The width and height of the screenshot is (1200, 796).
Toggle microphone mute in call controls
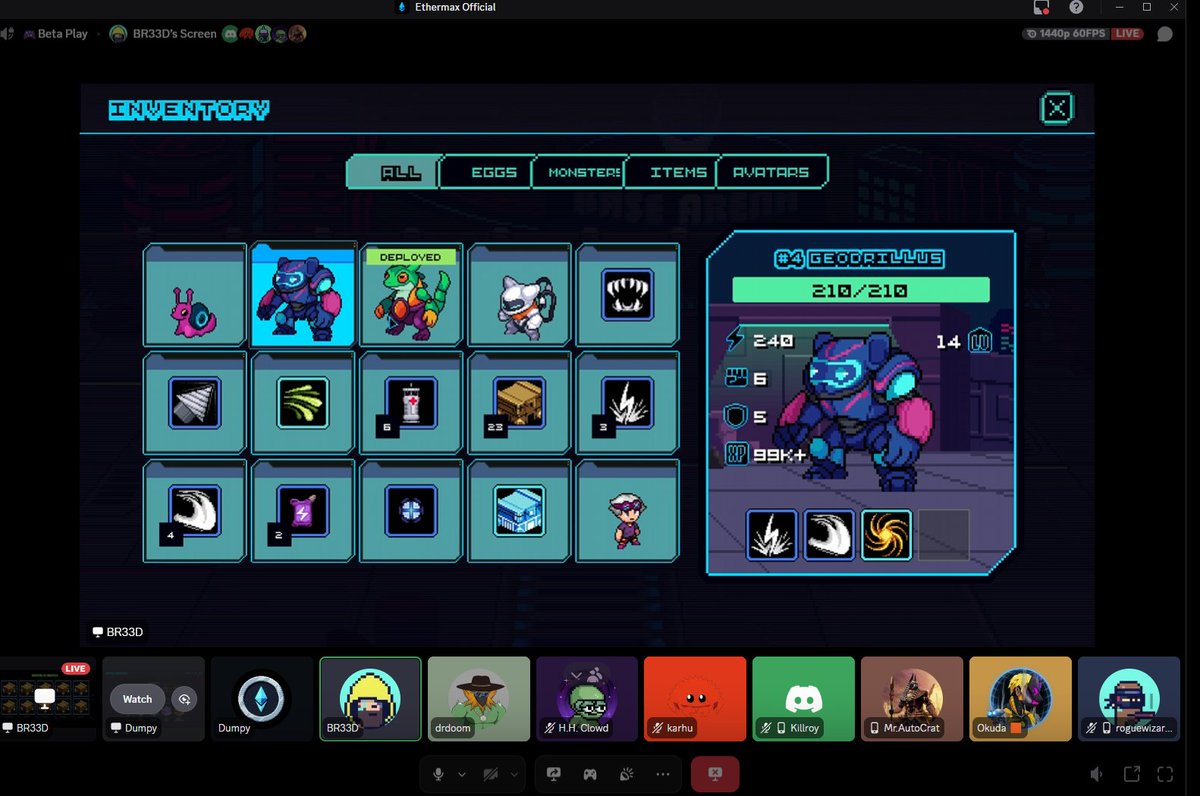click(437, 774)
